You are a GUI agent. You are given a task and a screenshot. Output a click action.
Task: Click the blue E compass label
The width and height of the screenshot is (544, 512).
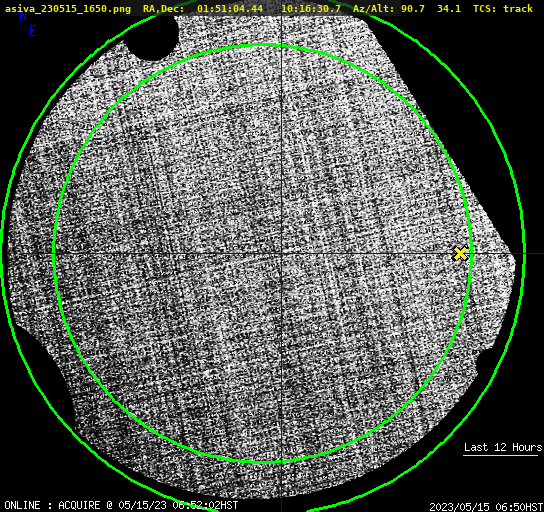[x=32, y=31]
